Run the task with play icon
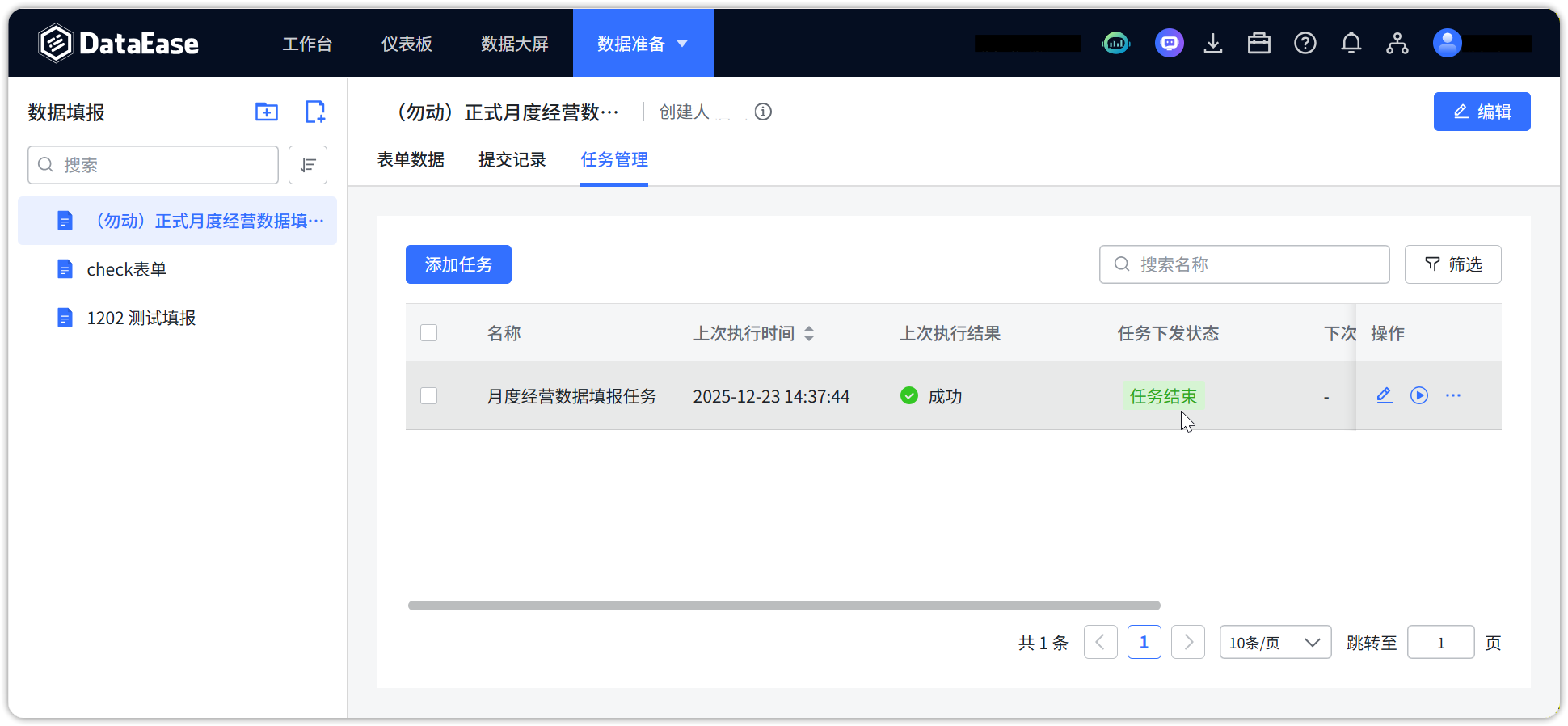 1418,395
